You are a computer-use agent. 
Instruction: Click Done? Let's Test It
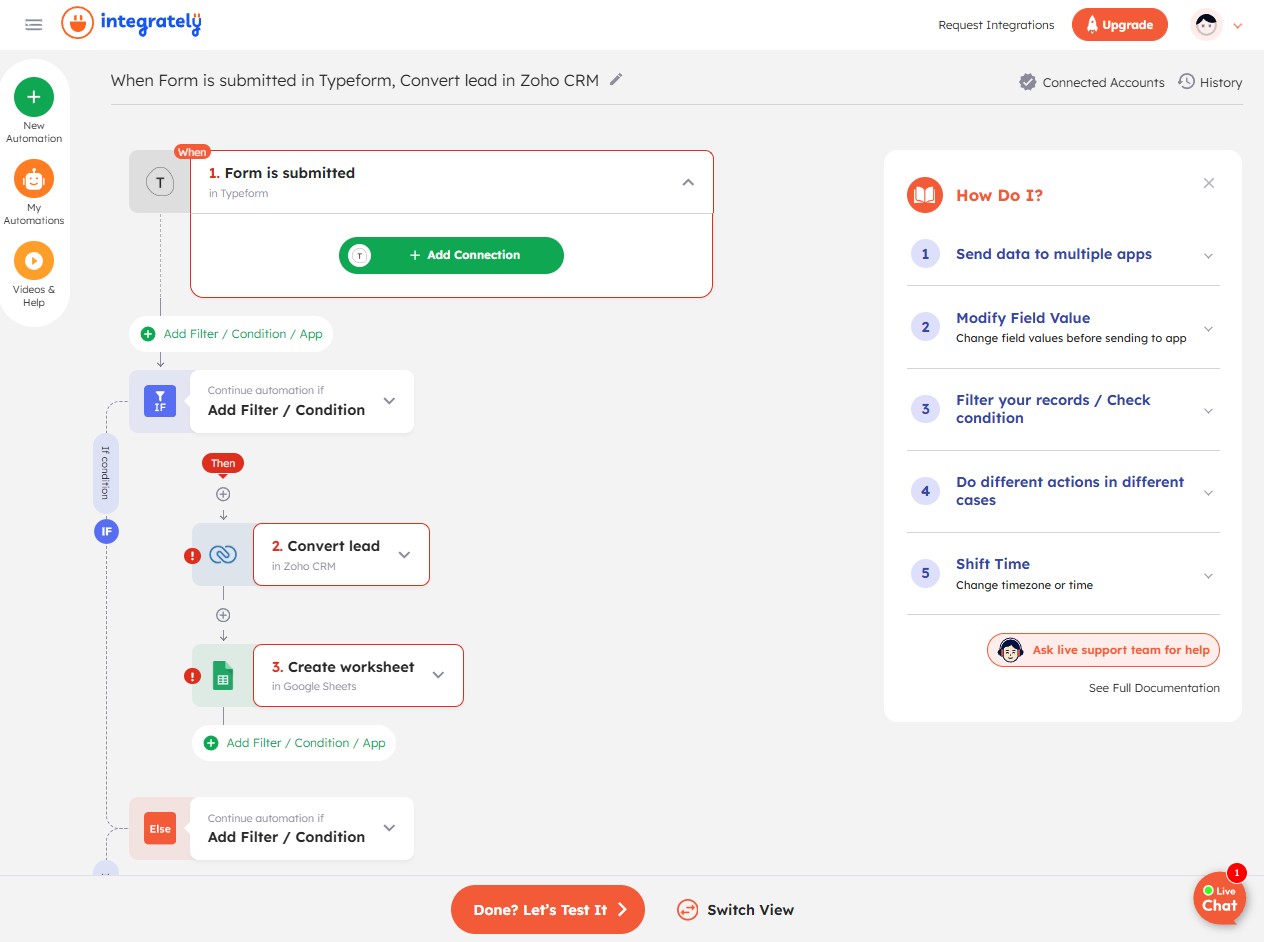pyautogui.click(x=548, y=909)
